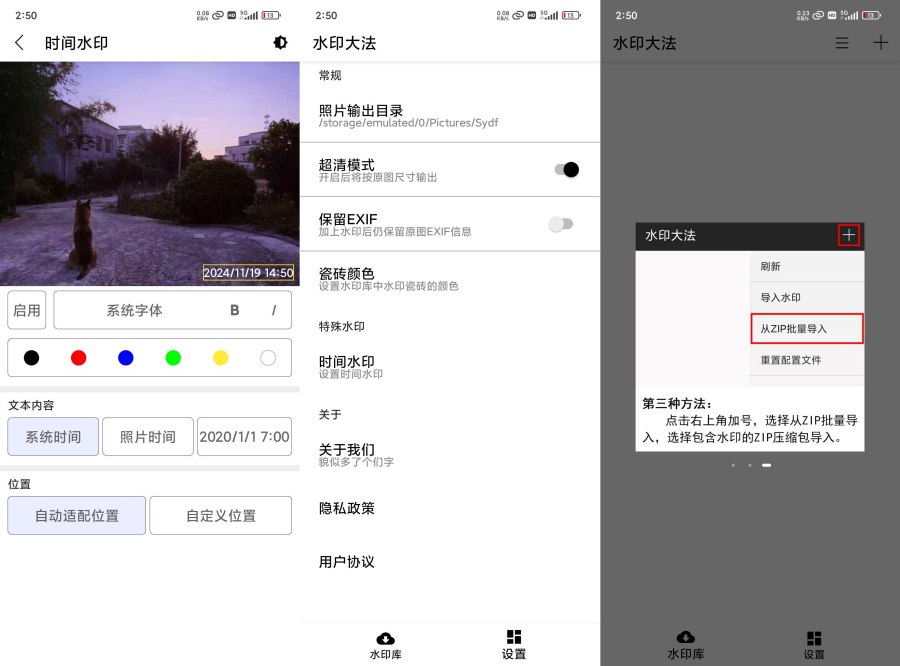Pick the red color swatch
Image resolution: width=900 pixels, height=666 pixels.
[78, 357]
